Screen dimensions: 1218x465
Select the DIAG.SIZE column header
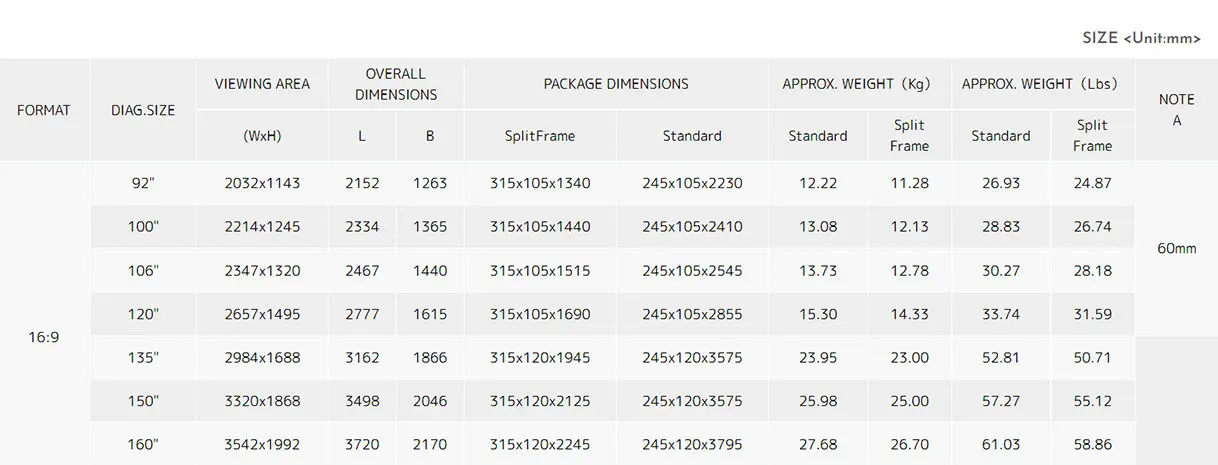tap(143, 110)
